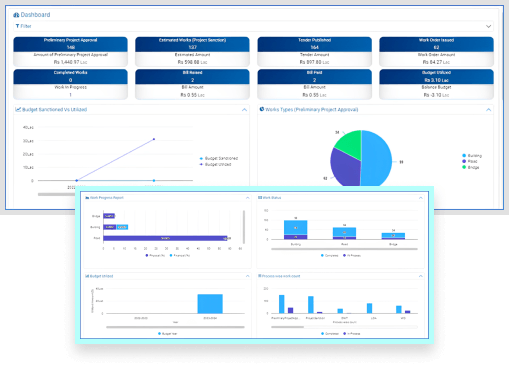
Task: Click the Work Status panel icon
Action: [260, 198]
